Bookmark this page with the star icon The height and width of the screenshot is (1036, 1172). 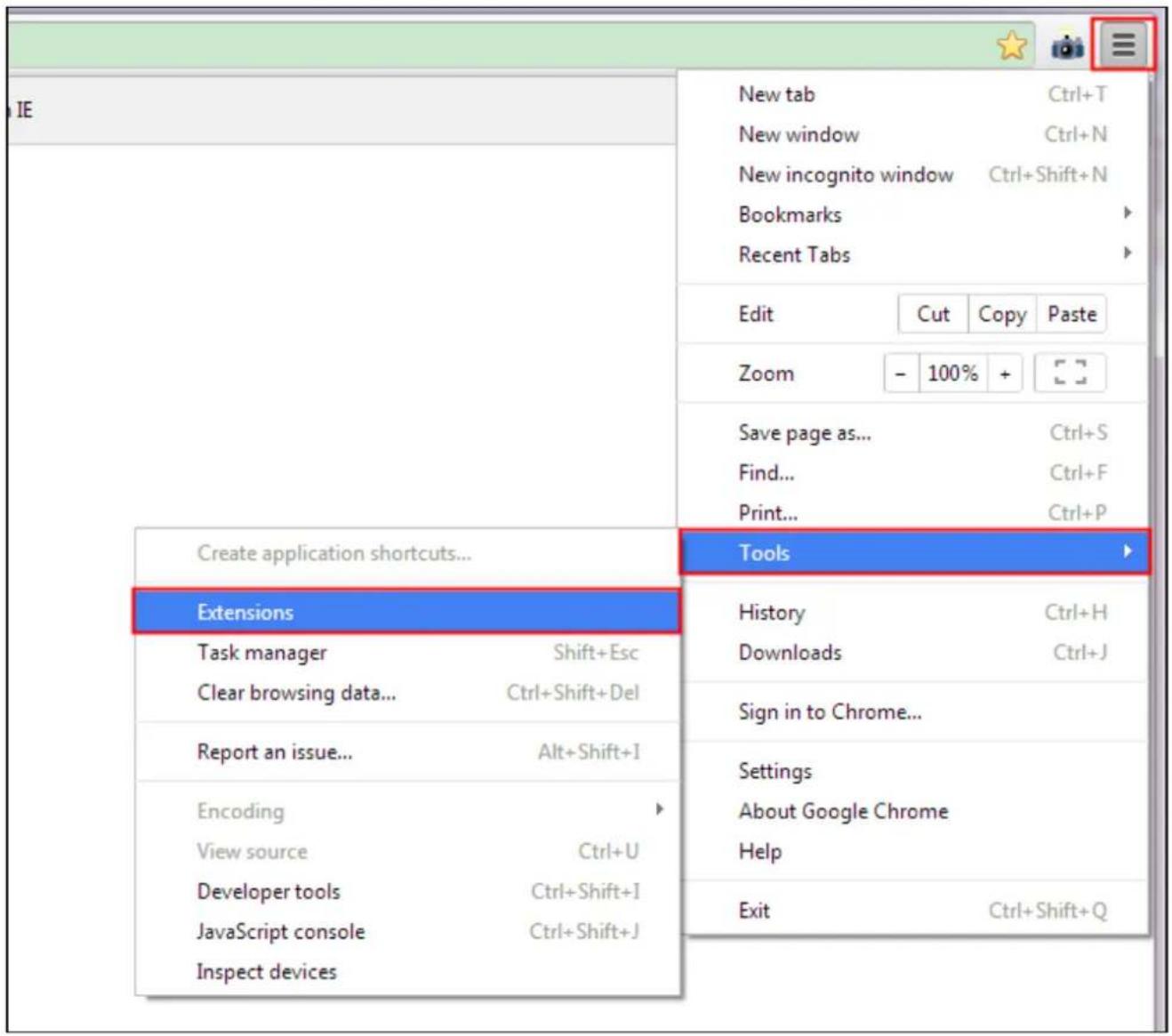click(1012, 44)
